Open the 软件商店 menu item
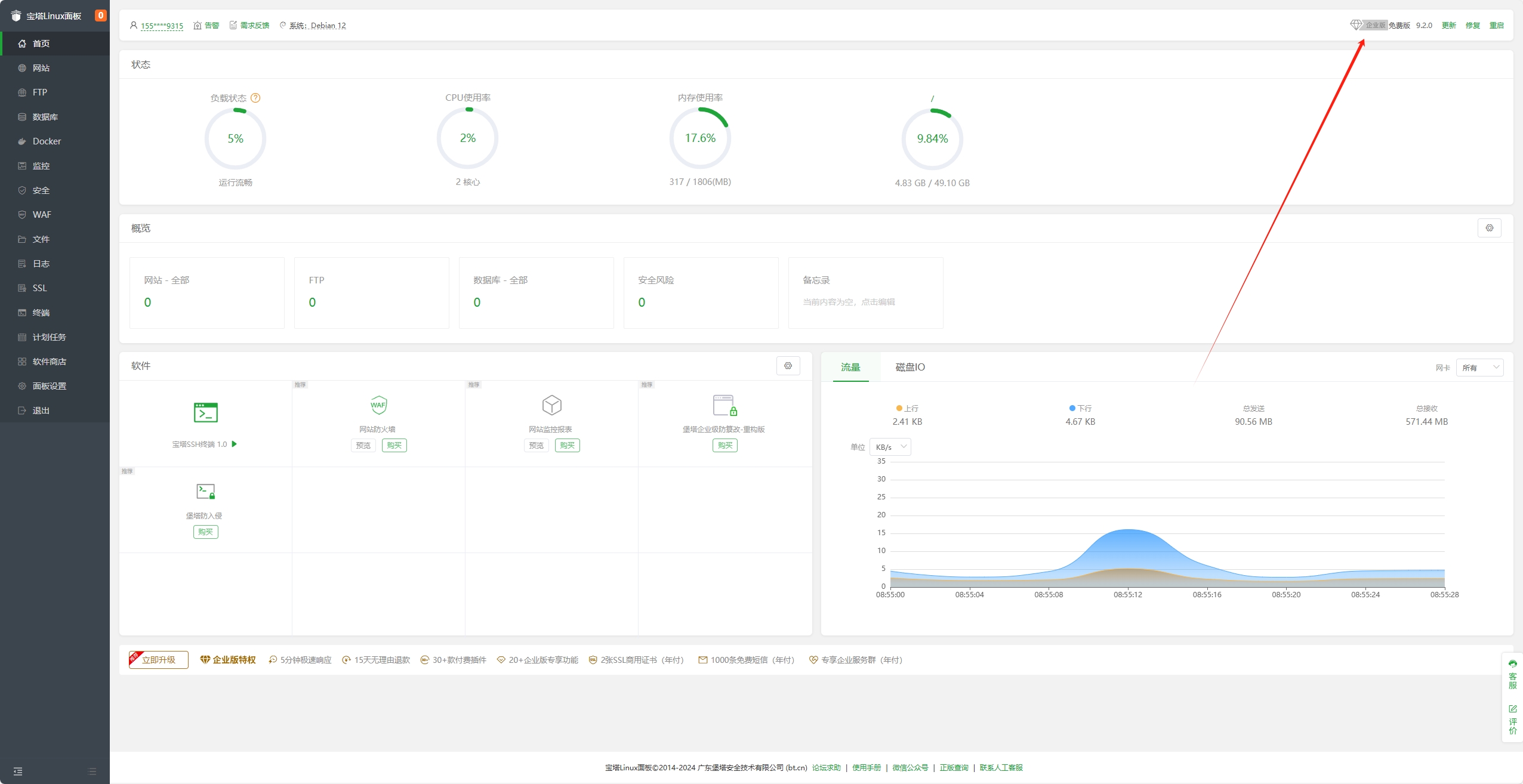 (49, 362)
